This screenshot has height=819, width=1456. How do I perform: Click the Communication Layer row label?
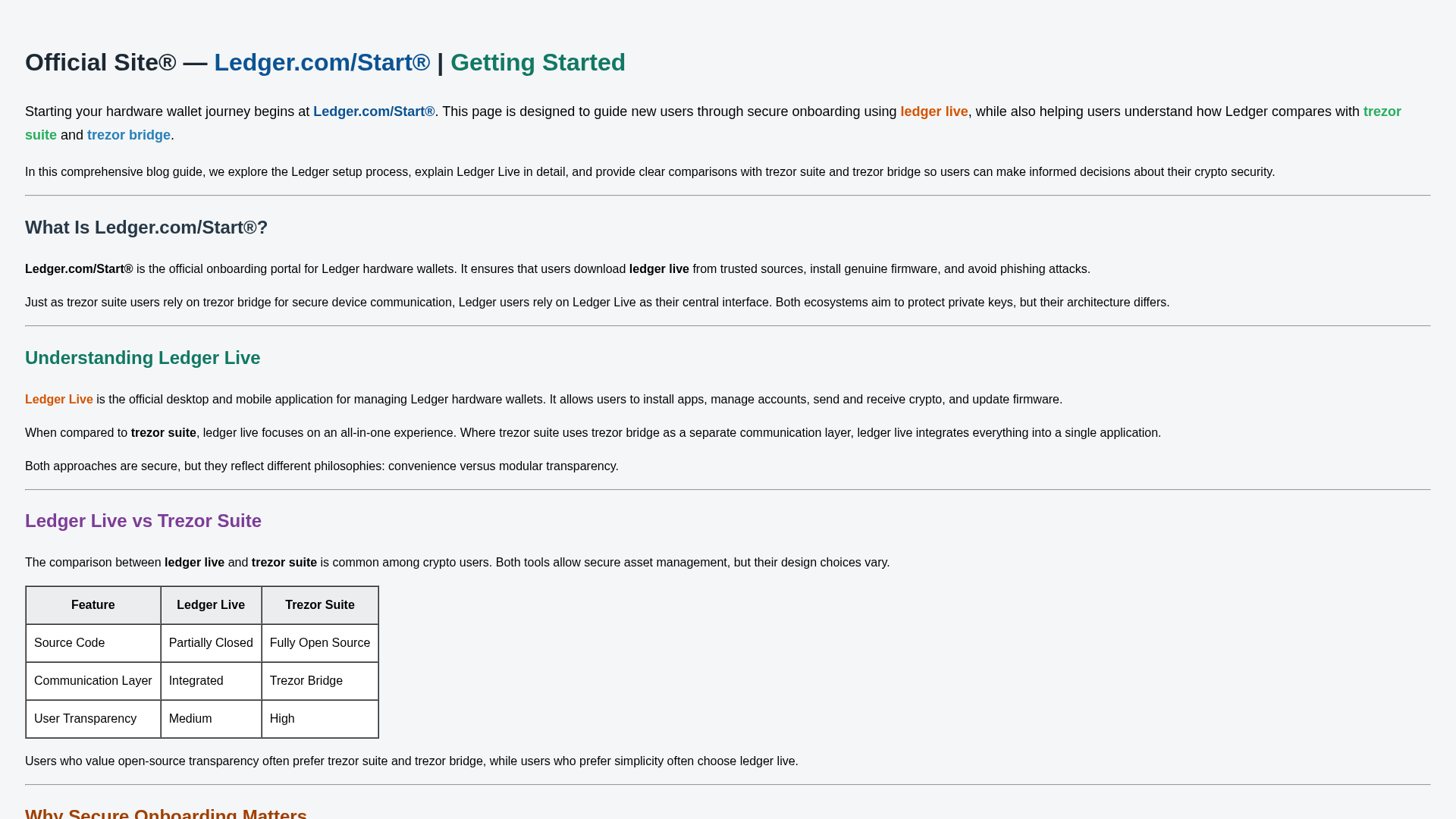click(93, 680)
